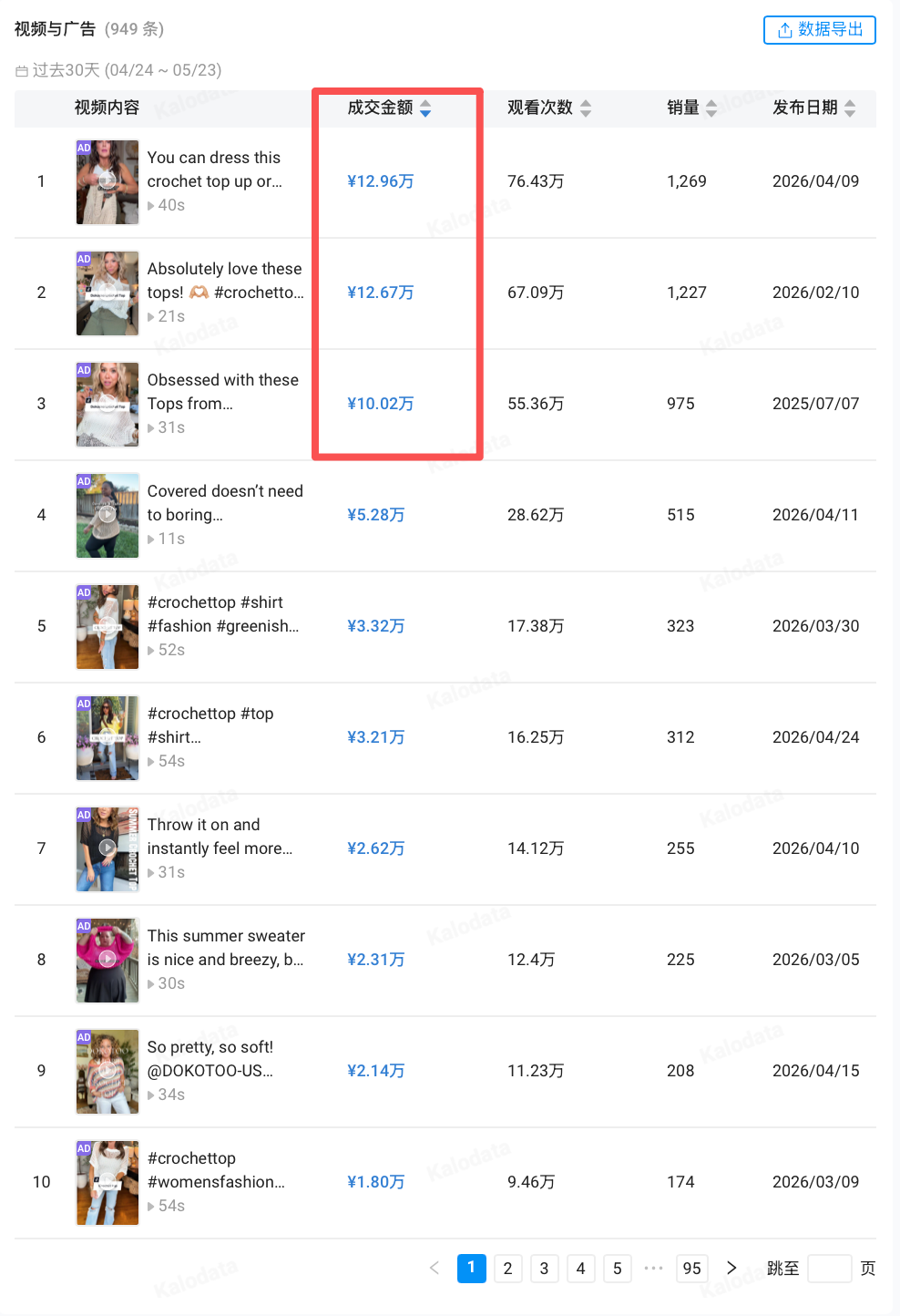This screenshot has height=1316, width=900.
Task: Open the 'Obsessed with these Tops' video thumbnail
Action: pos(107,404)
